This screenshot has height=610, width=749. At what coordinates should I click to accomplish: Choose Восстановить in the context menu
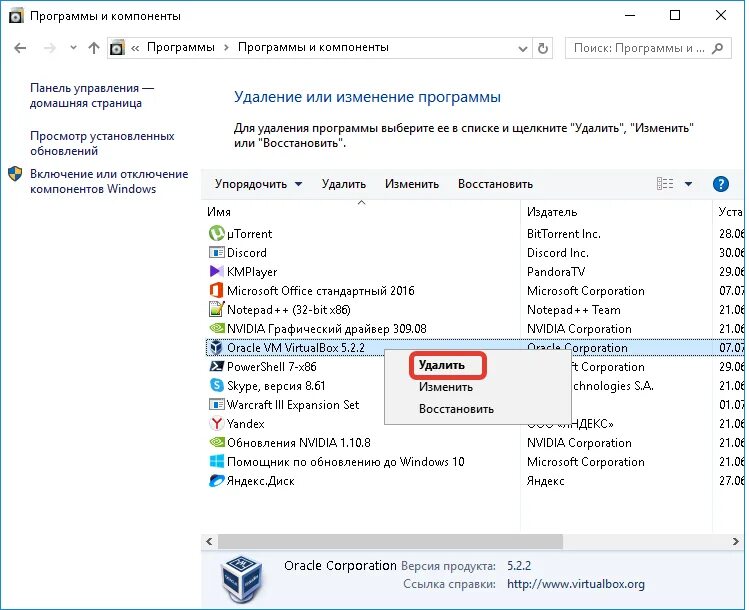pos(456,409)
